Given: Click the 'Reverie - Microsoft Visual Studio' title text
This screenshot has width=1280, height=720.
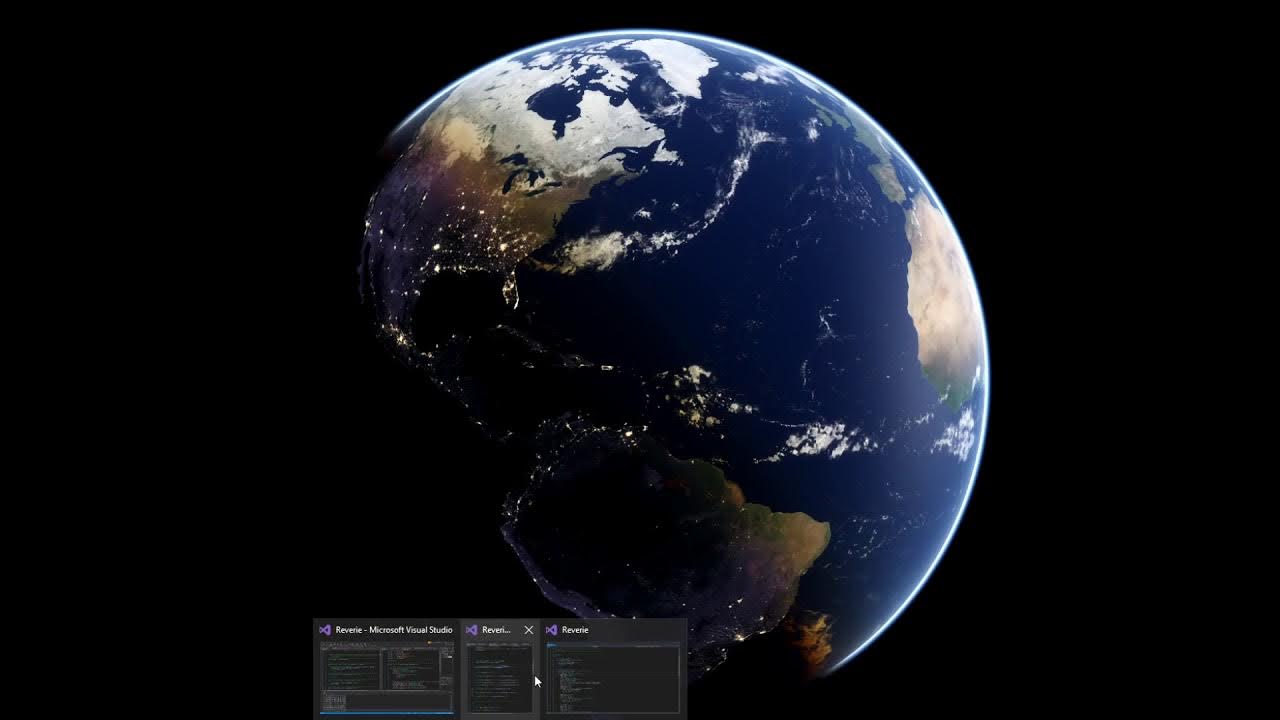Looking at the screenshot, I should point(394,630).
